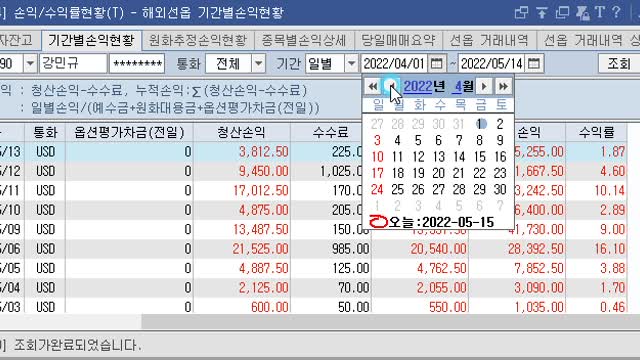Click 청산손익 value 17,012.50

[x=261, y=191]
